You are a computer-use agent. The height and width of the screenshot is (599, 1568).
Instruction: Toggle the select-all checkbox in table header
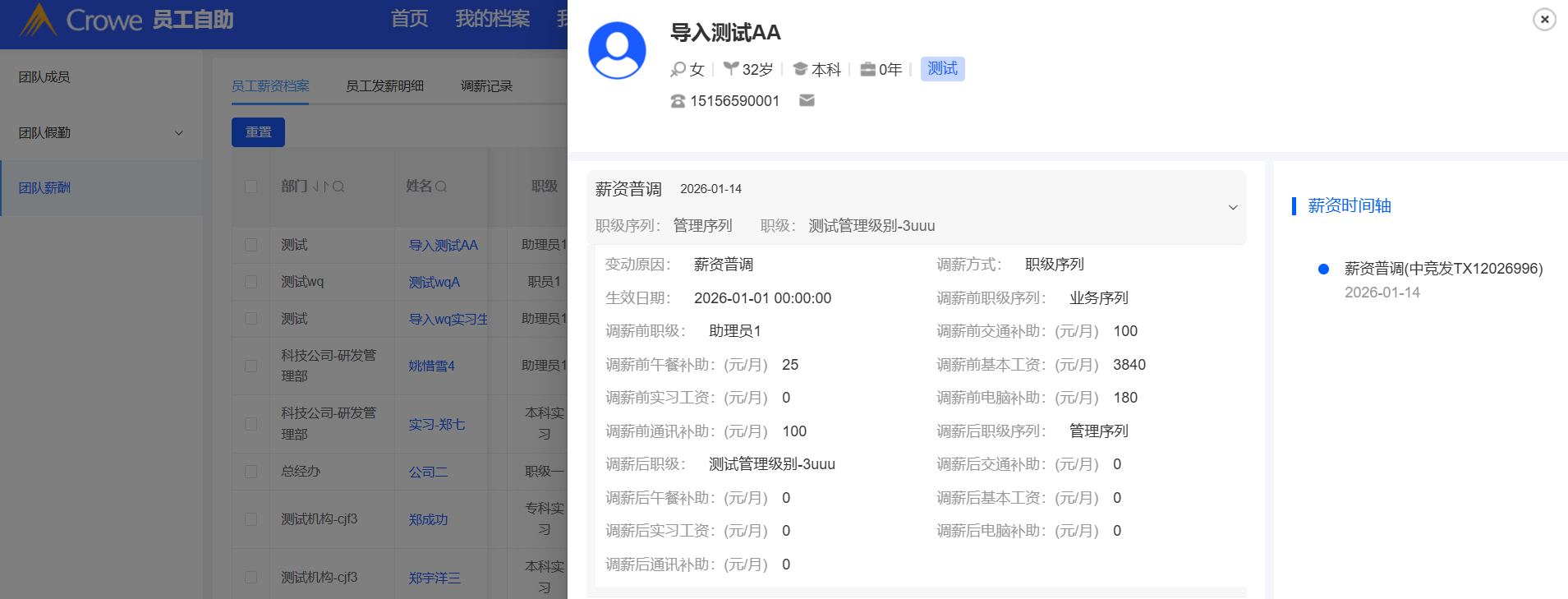[x=251, y=187]
